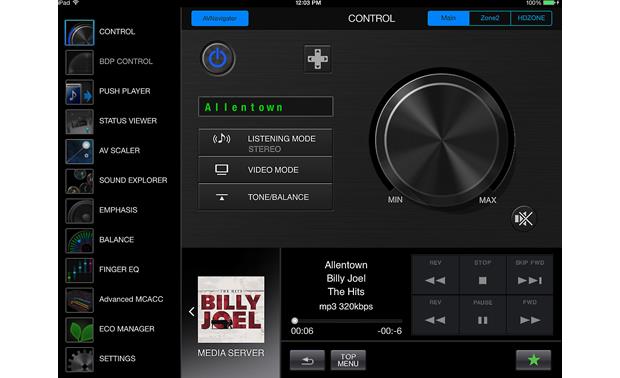Click the Billy Joel album artwork
620x378 pixels.
point(231,309)
